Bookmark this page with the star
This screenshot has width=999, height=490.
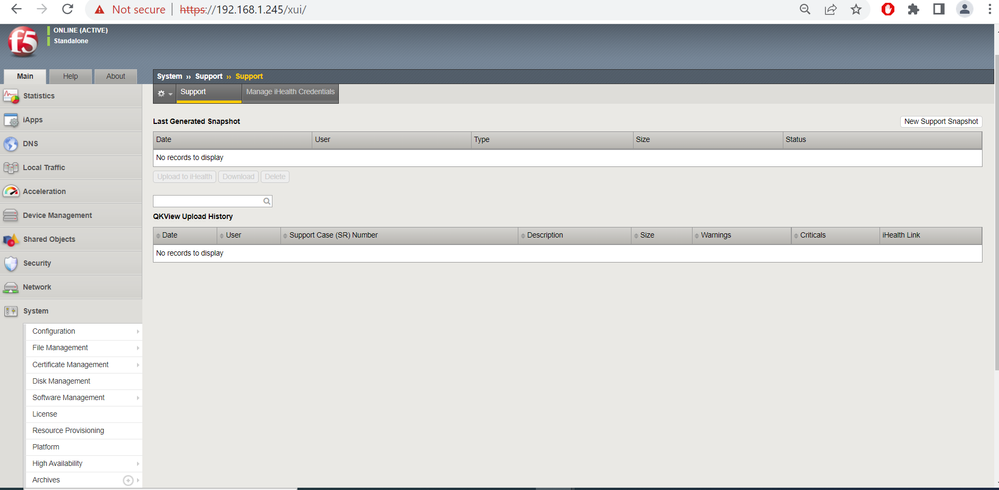coord(856,10)
